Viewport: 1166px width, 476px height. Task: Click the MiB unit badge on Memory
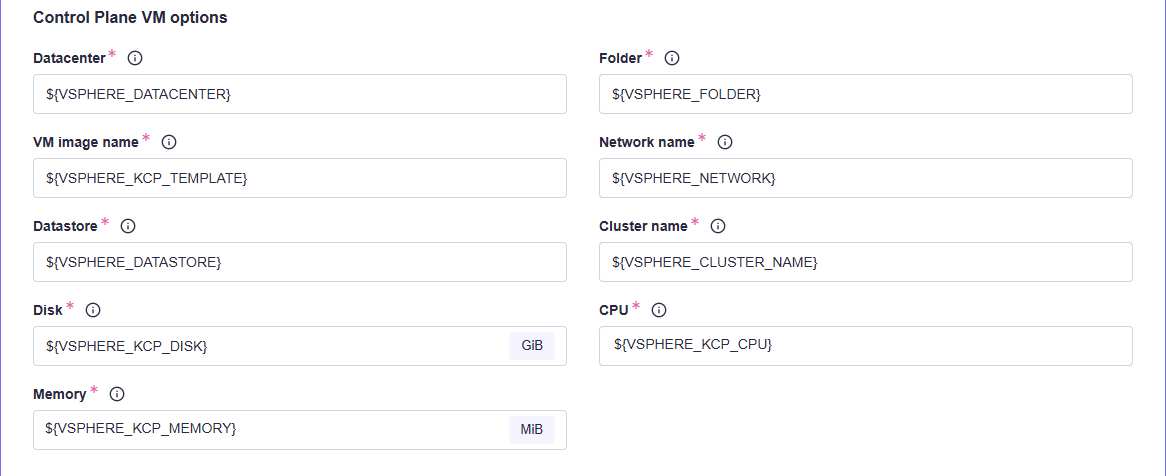point(532,430)
